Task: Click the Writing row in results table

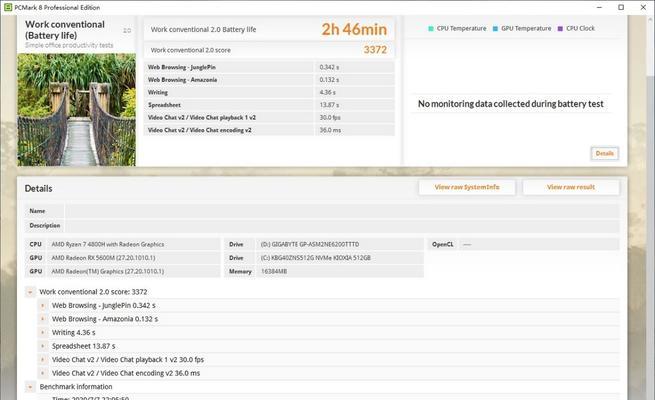Action: (x=269, y=92)
